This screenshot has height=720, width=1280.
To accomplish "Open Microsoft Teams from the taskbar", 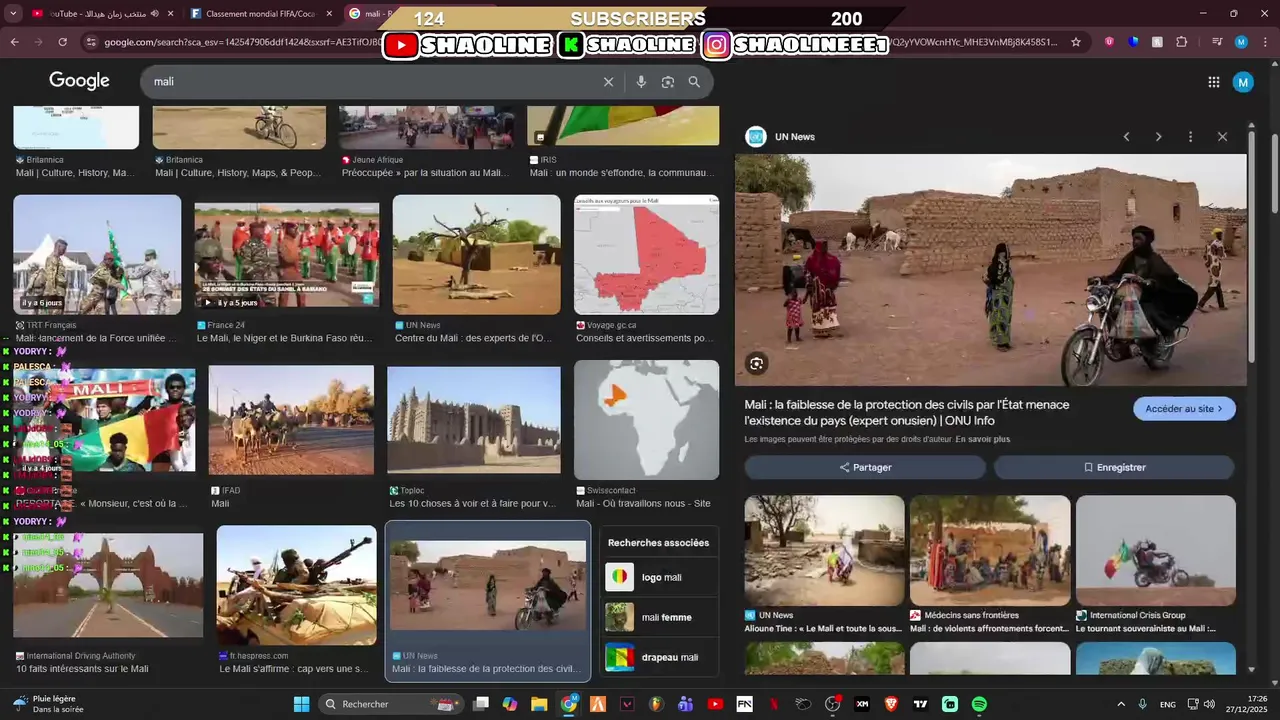I will [686, 704].
